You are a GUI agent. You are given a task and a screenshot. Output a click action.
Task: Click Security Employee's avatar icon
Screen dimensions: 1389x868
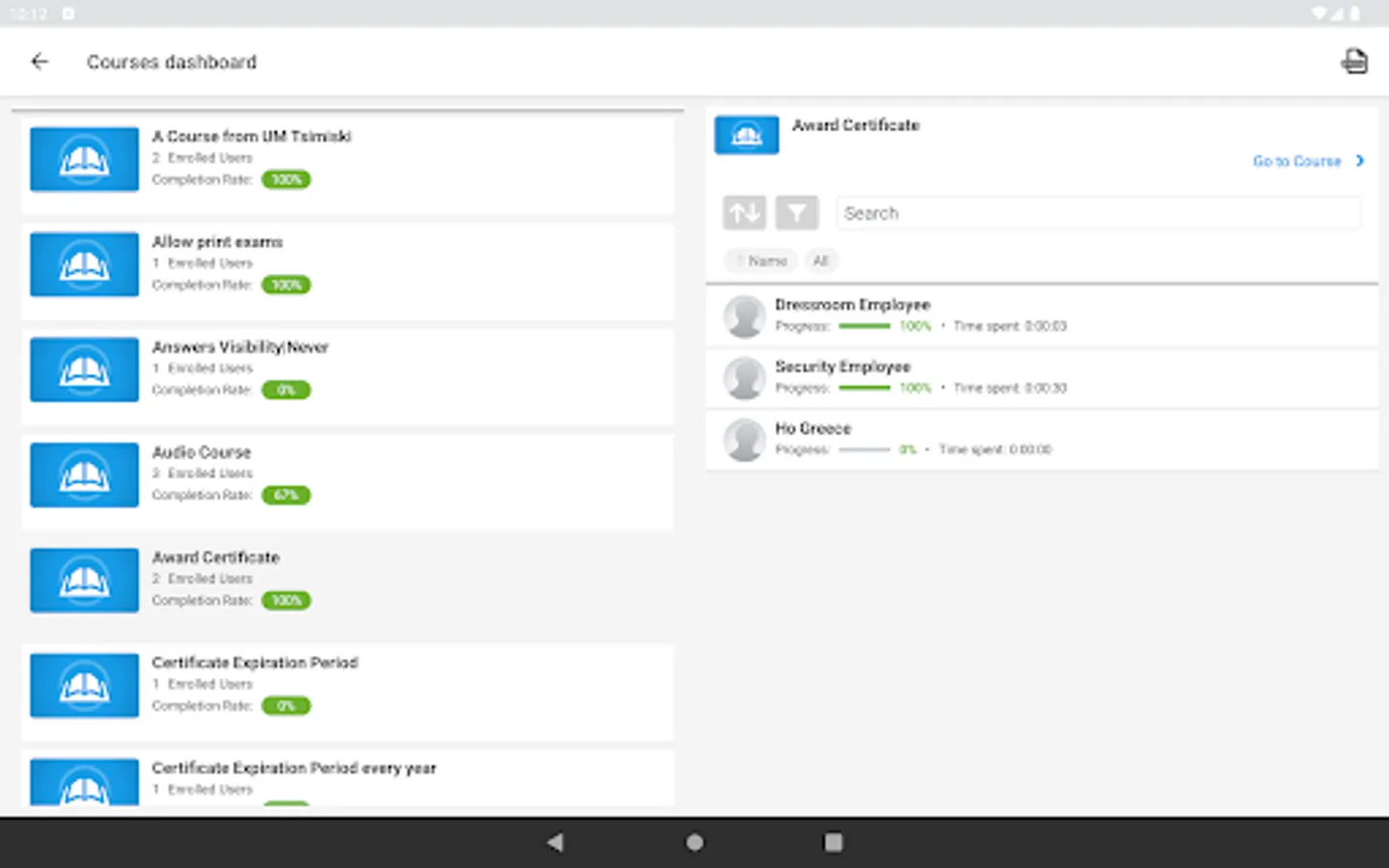[x=744, y=377]
